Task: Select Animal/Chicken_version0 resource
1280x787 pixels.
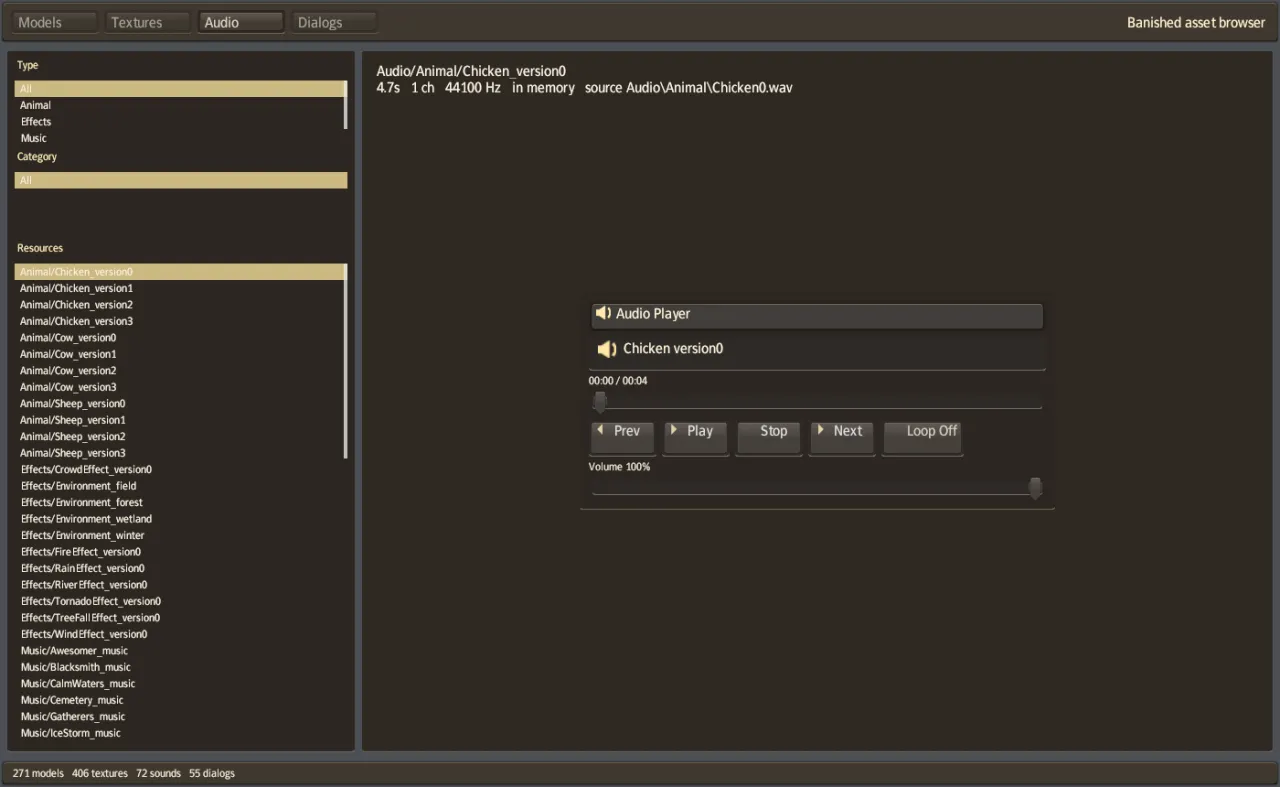Action: coord(180,272)
